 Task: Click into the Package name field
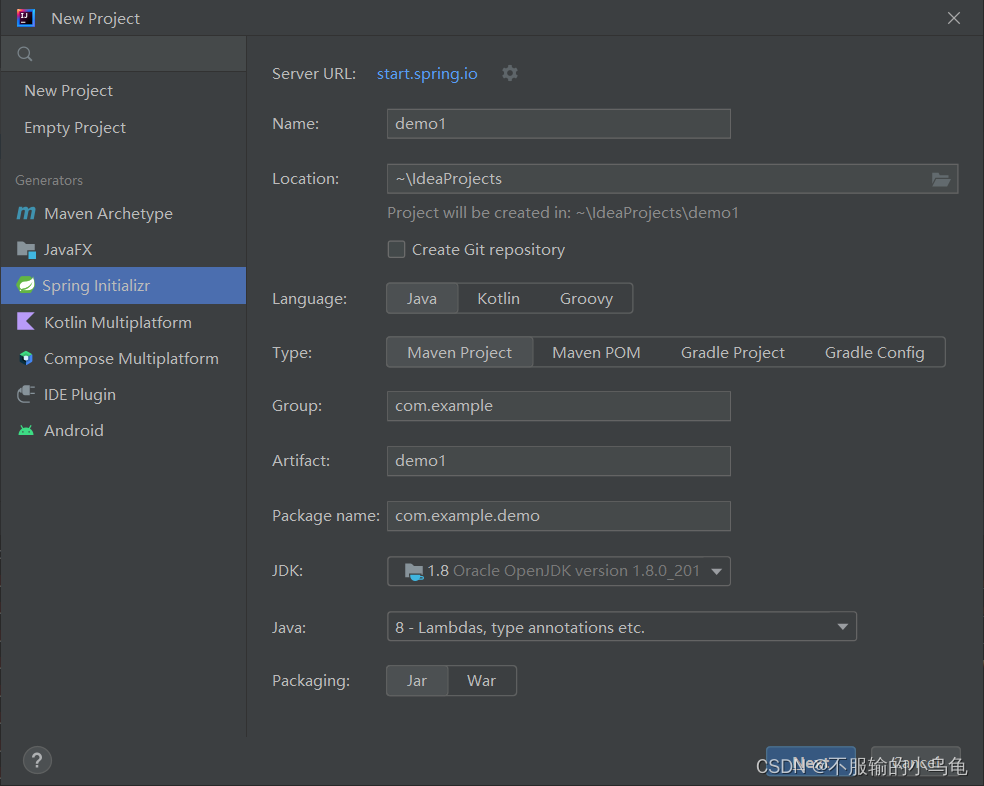coord(559,516)
